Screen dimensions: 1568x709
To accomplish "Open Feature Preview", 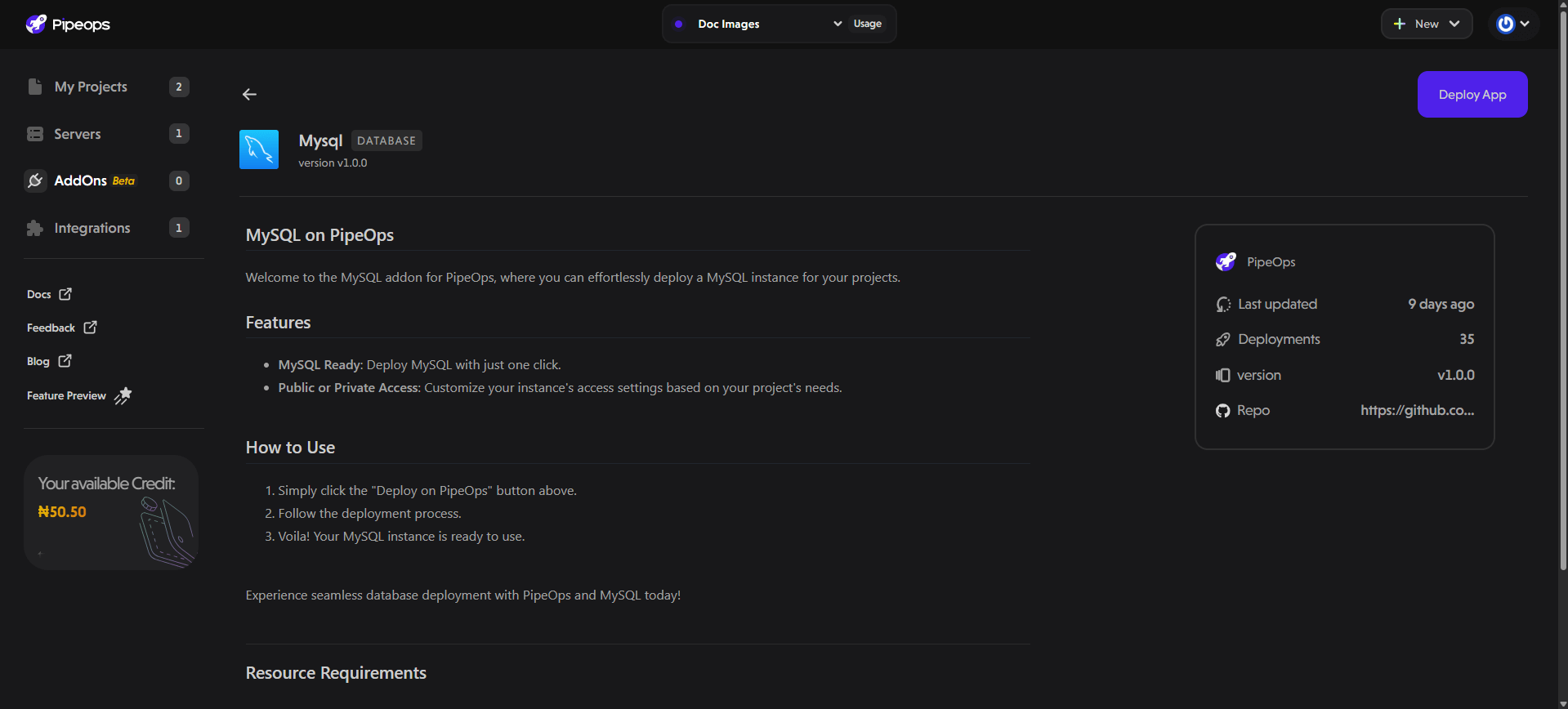I will click(x=79, y=395).
